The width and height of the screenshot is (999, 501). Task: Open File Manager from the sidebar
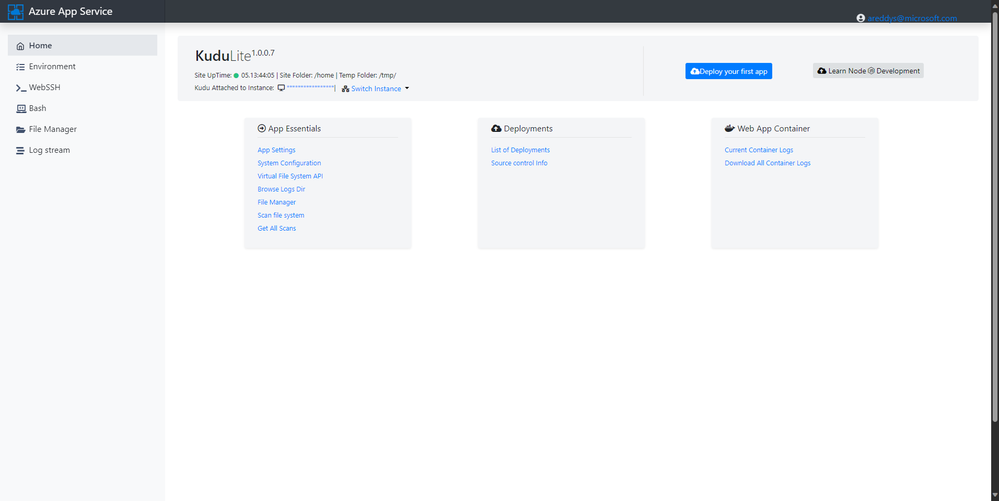coord(83,129)
